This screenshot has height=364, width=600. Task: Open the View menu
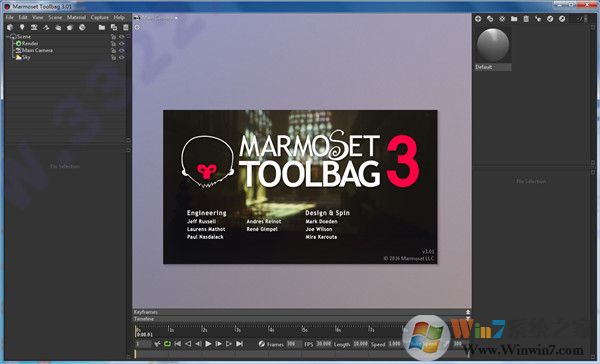[38, 18]
